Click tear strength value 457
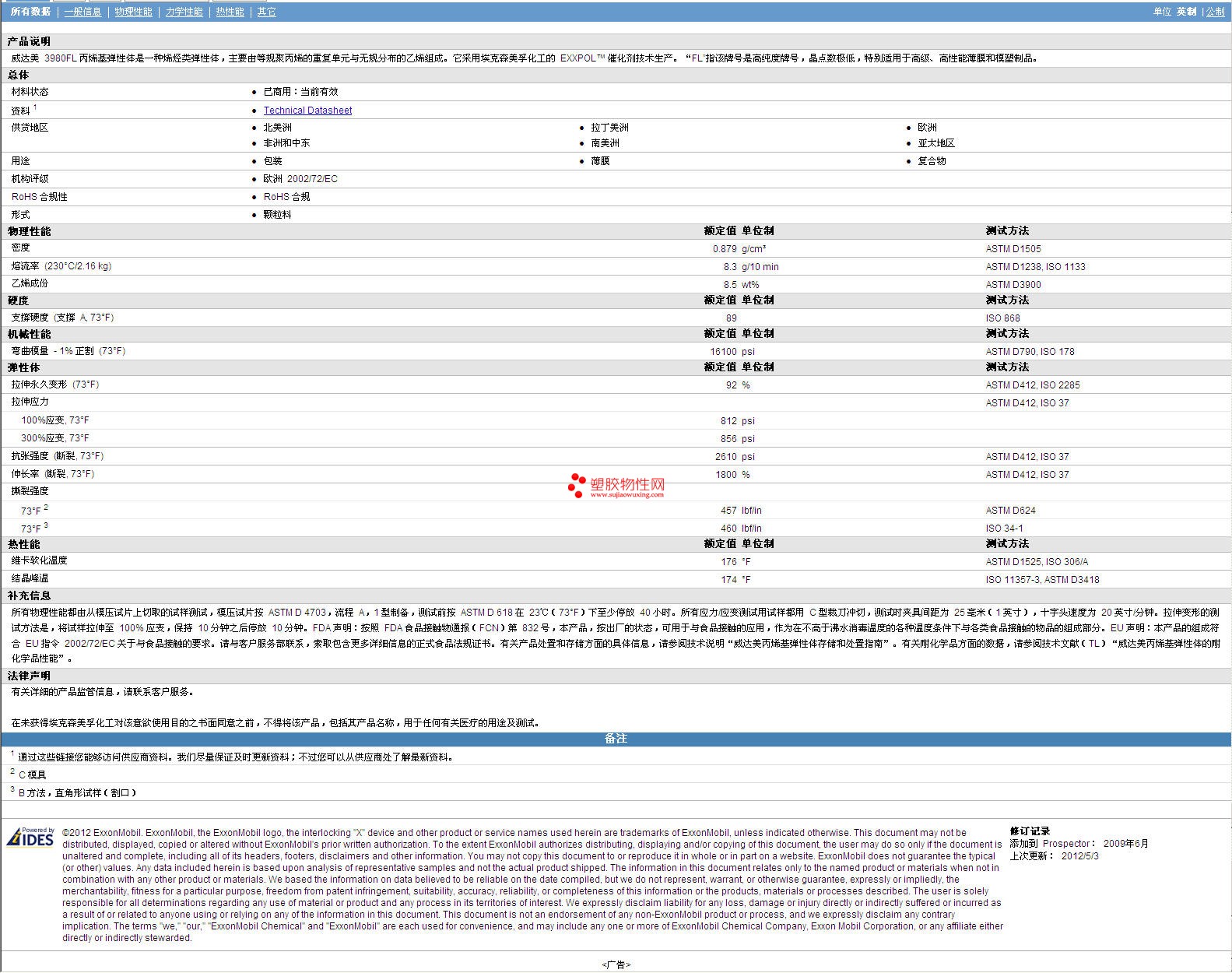The image size is (1232, 973). coord(728,511)
